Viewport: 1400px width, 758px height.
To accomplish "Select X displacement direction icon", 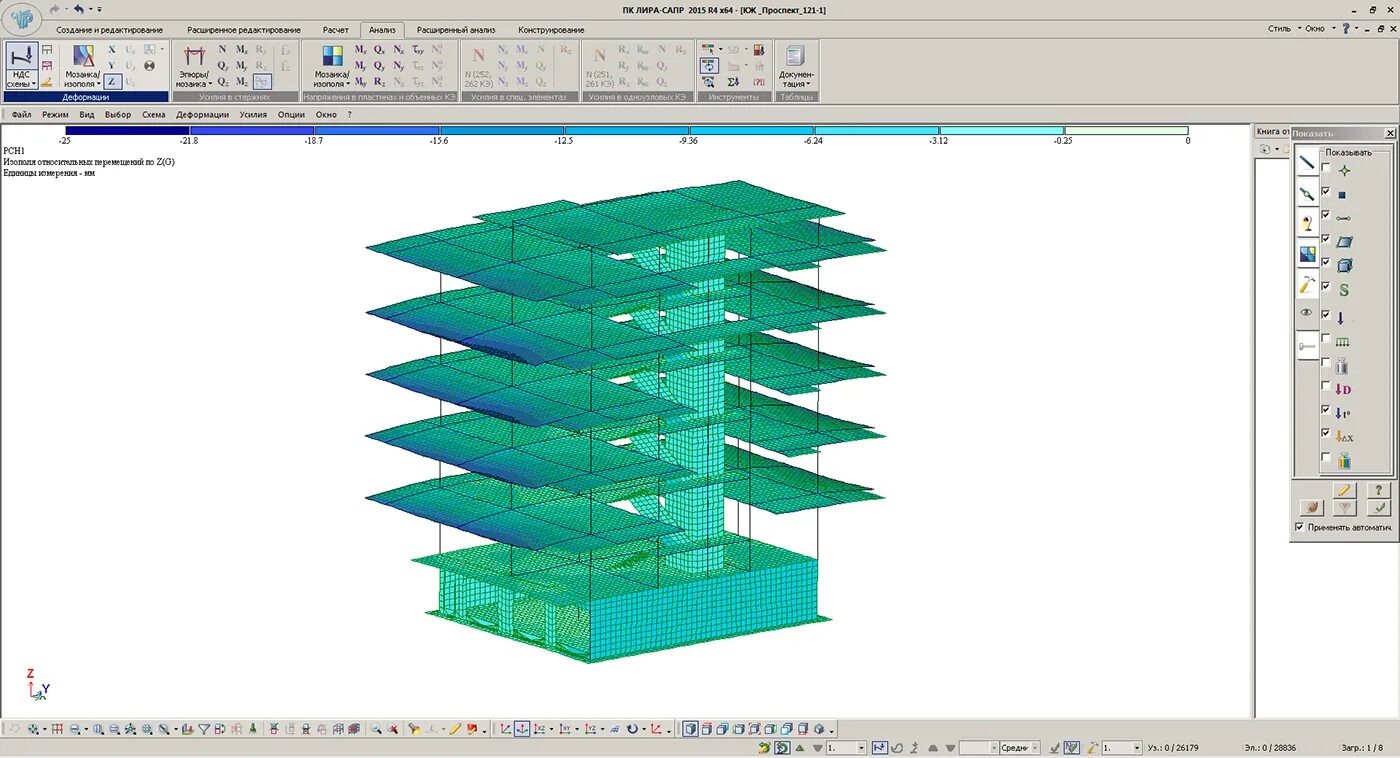I will 112,49.
